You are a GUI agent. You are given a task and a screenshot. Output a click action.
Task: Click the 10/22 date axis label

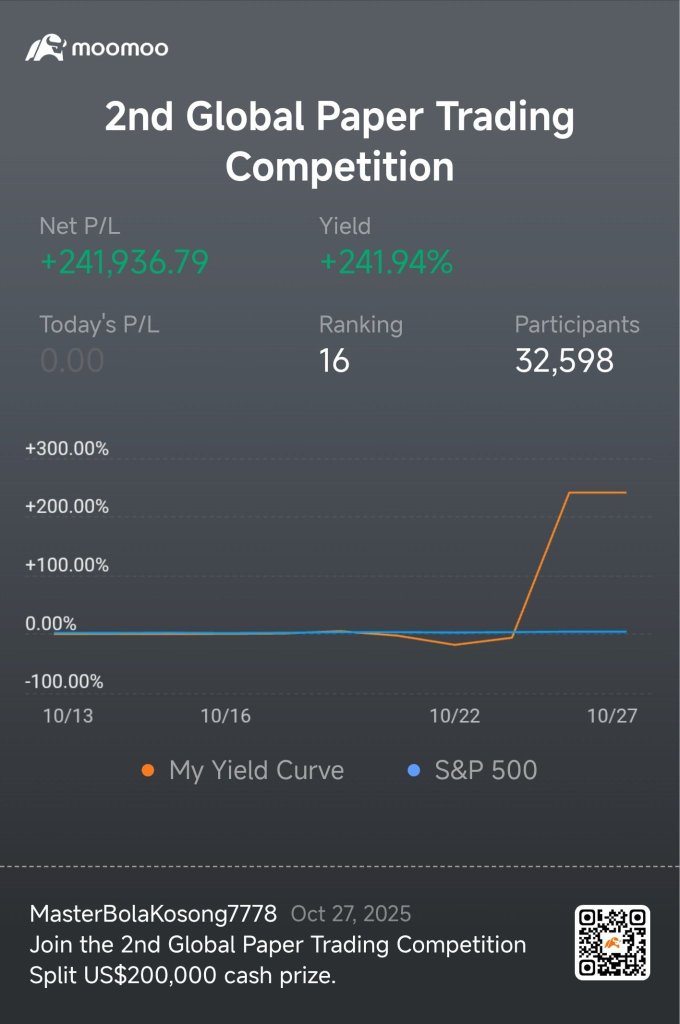[x=455, y=716]
